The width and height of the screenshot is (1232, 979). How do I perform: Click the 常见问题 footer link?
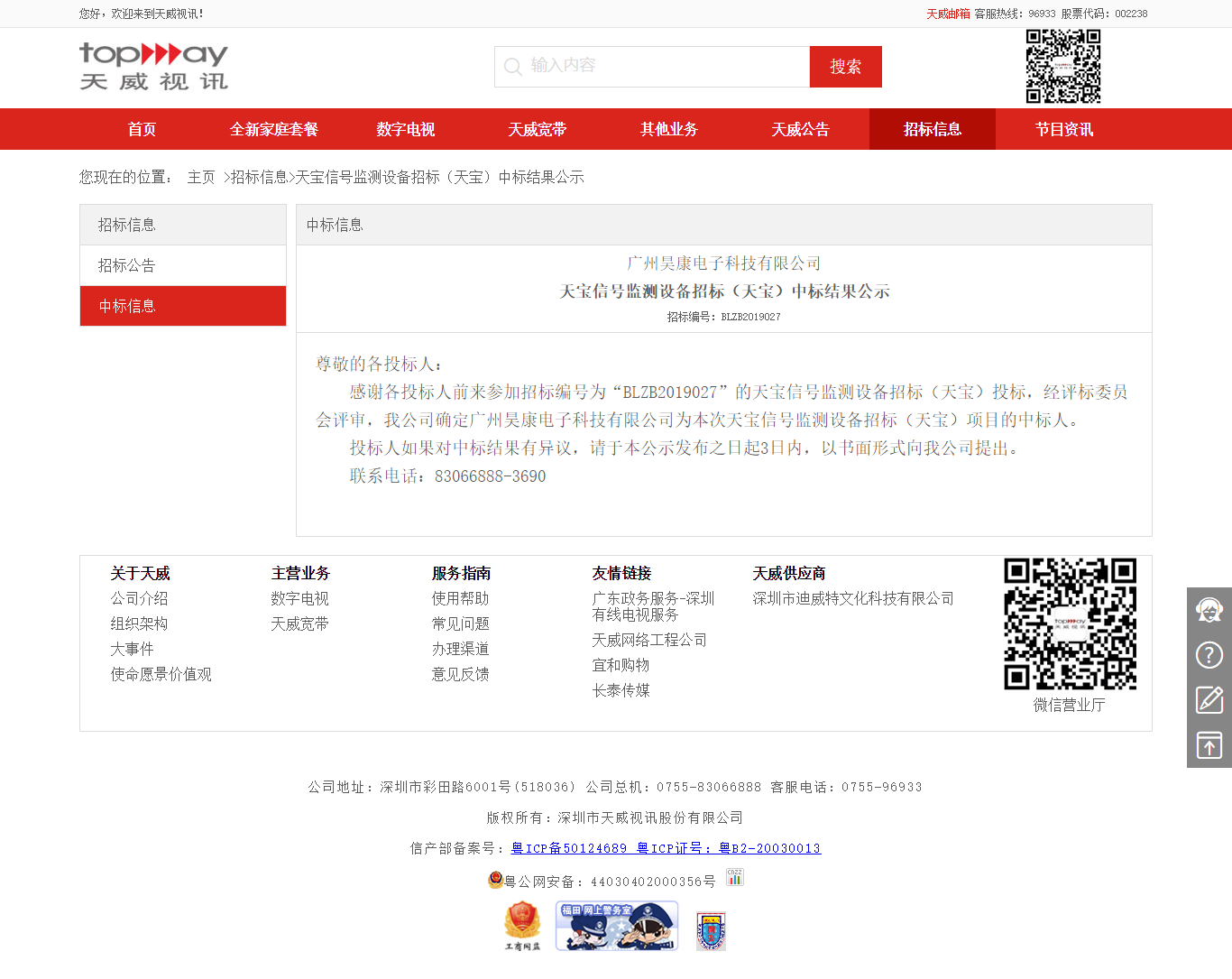[461, 623]
